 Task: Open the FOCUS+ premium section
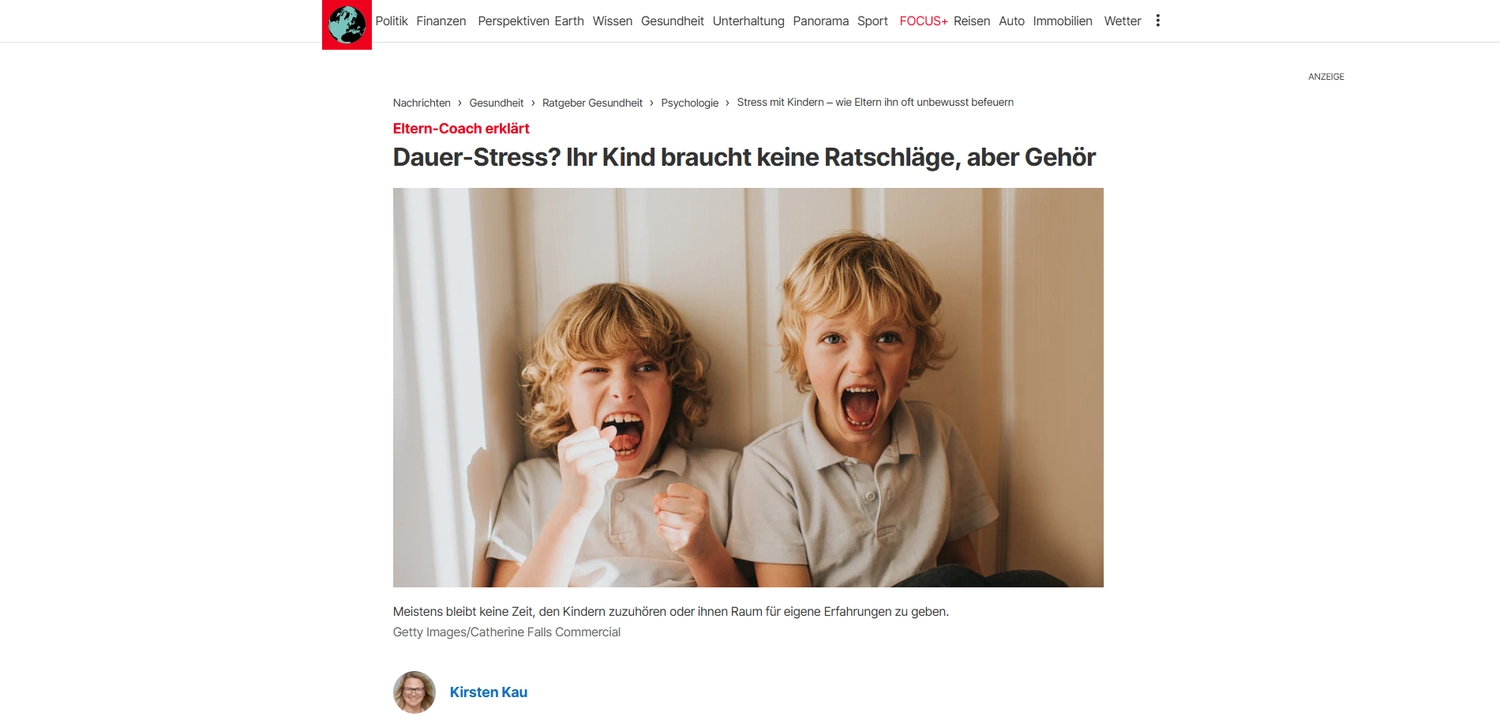pyautogui.click(x=923, y=21)
